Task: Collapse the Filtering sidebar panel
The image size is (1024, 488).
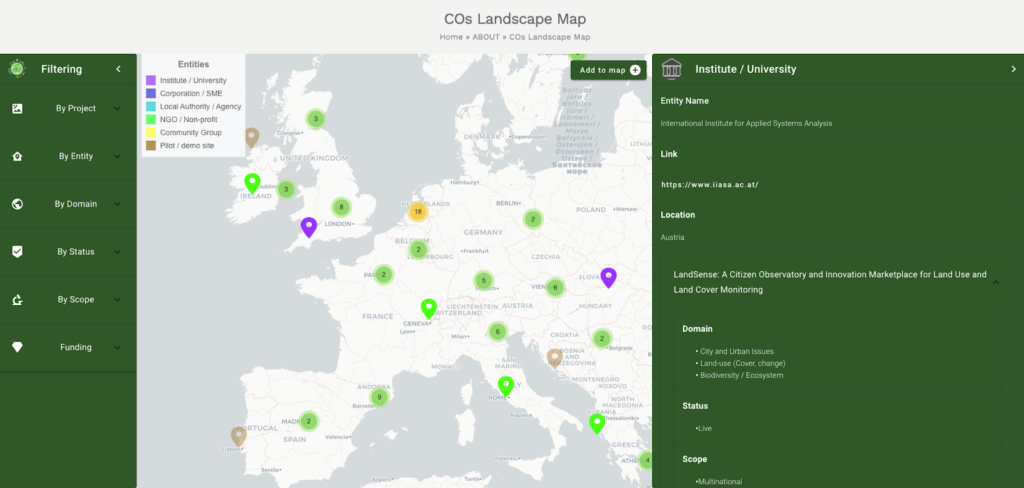Action: pos(118,69)
